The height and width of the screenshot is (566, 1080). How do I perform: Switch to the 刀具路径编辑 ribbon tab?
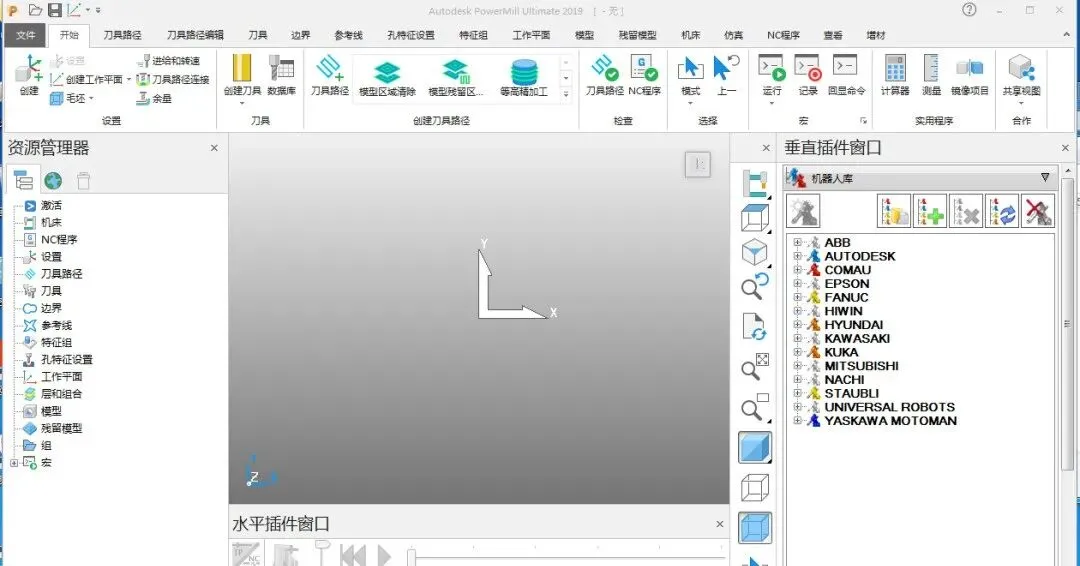click(195, 35)
